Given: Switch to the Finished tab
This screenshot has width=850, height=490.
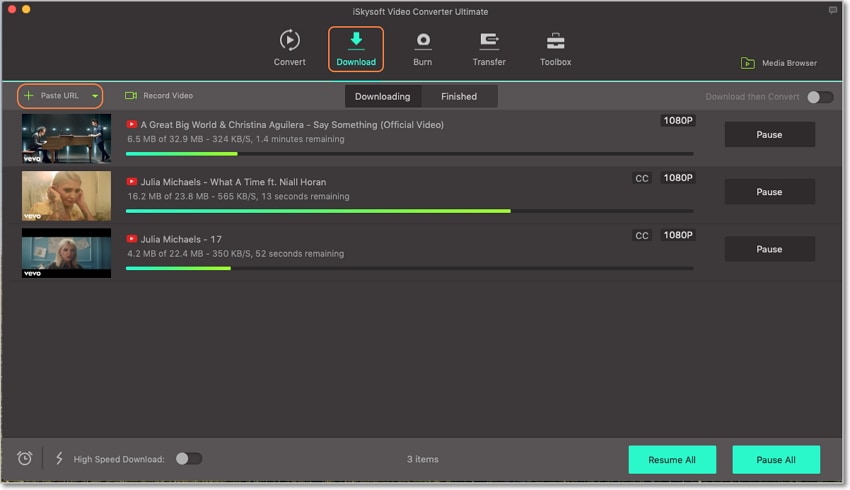Looking at the screenshot, I should pos(459,96).
